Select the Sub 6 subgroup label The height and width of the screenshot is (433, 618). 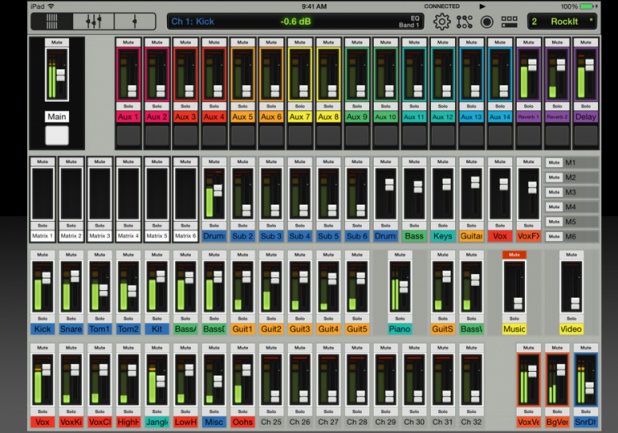357,236
